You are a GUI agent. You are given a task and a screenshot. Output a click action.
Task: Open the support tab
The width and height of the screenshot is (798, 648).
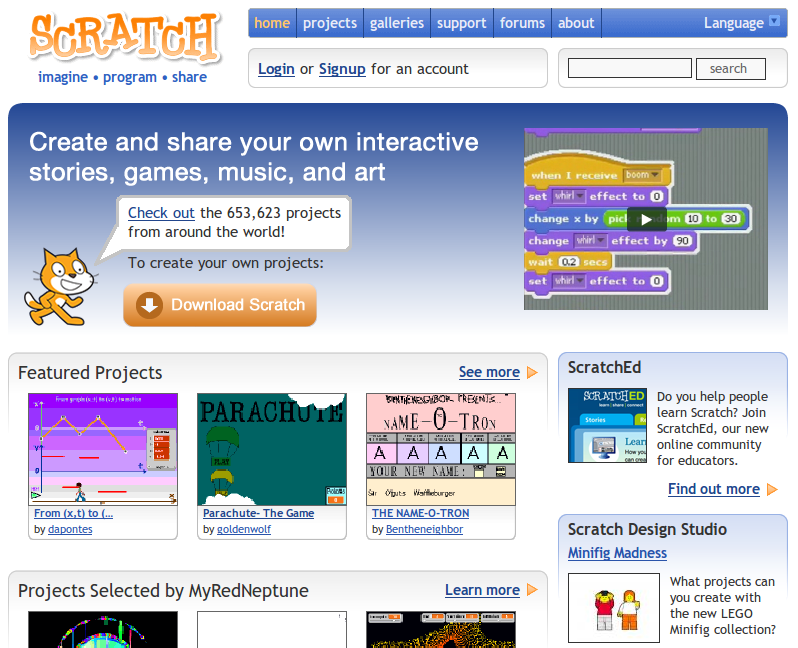point(462,23)
